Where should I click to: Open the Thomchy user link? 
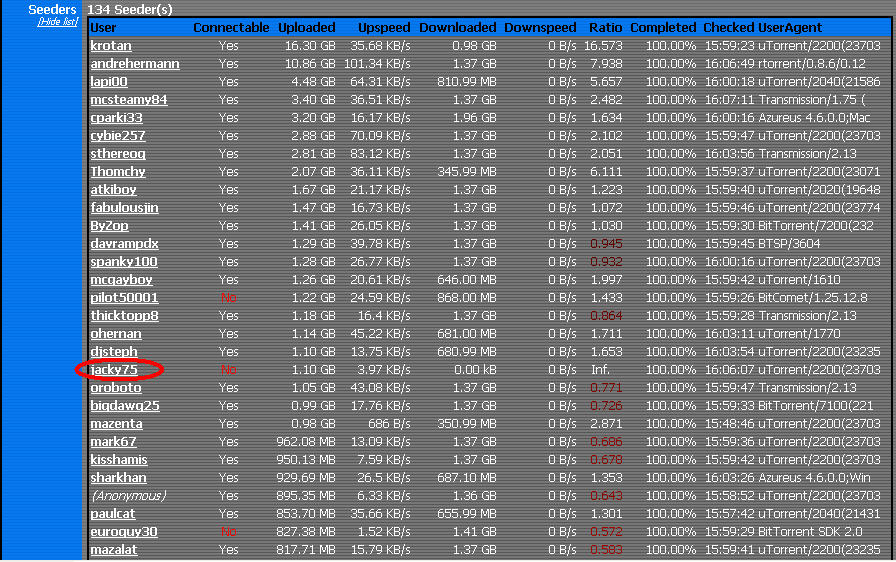118,172
